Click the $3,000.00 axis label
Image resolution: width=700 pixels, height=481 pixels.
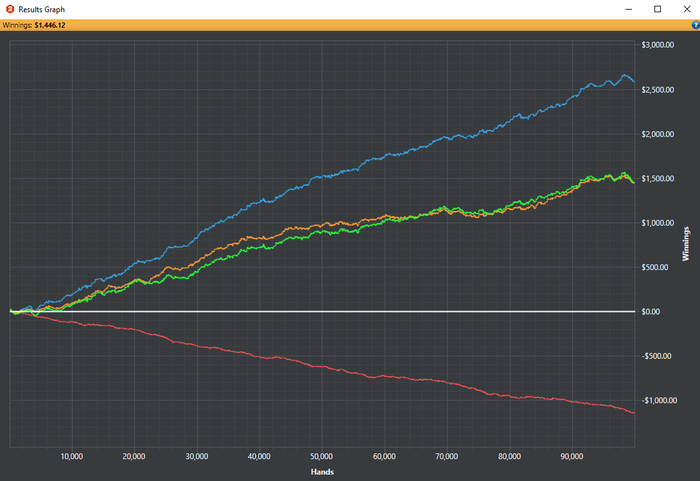[x=658, y=45]
